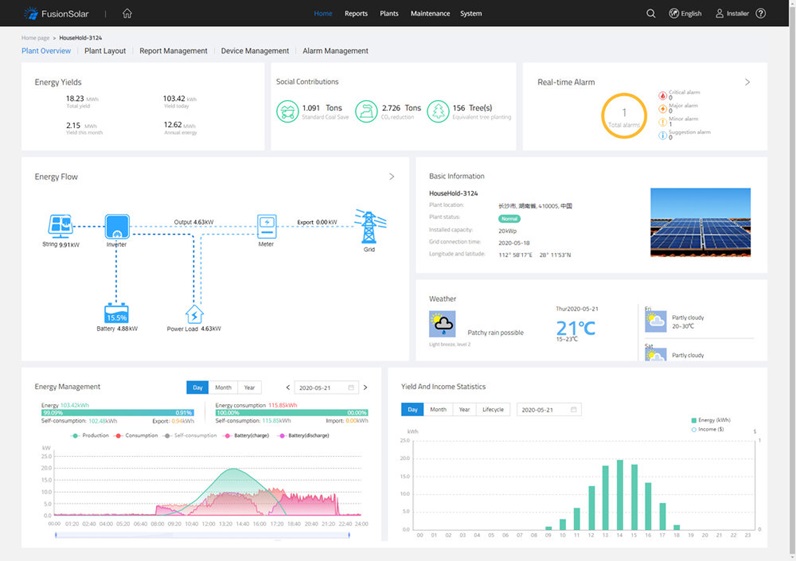Switch to the Report Management tab

[x=173, y=51]
